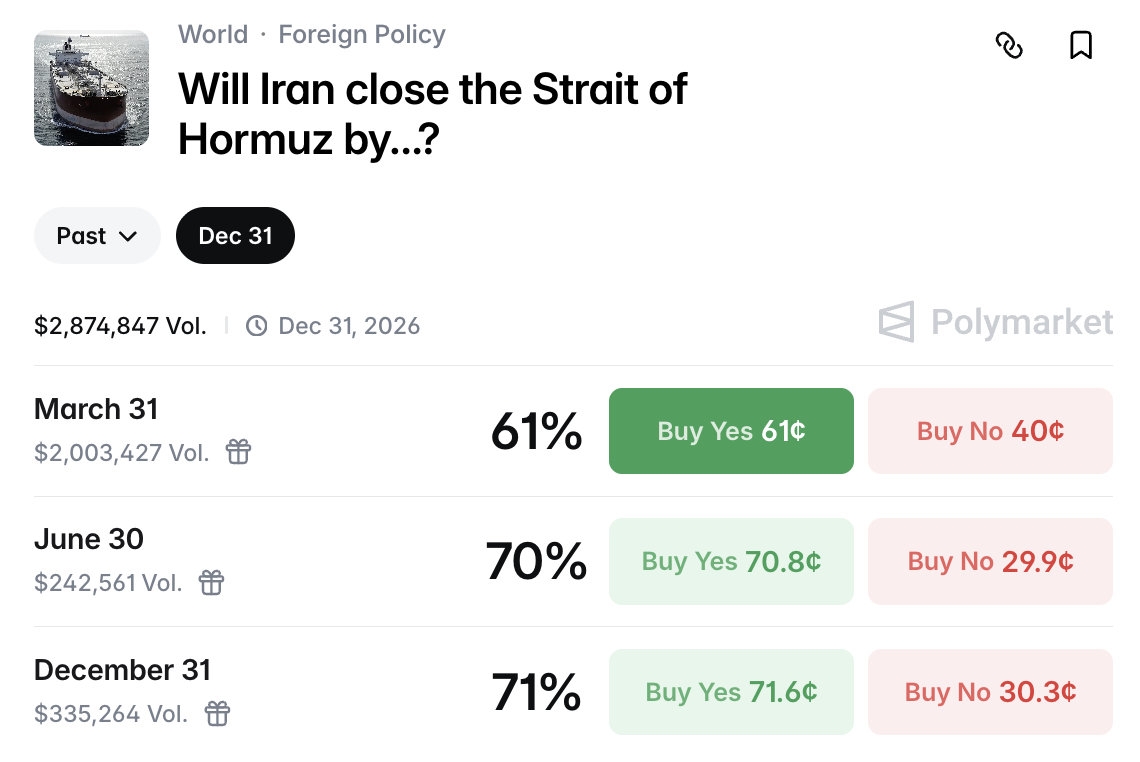Open the tanker ship market thumbnail

91,88
